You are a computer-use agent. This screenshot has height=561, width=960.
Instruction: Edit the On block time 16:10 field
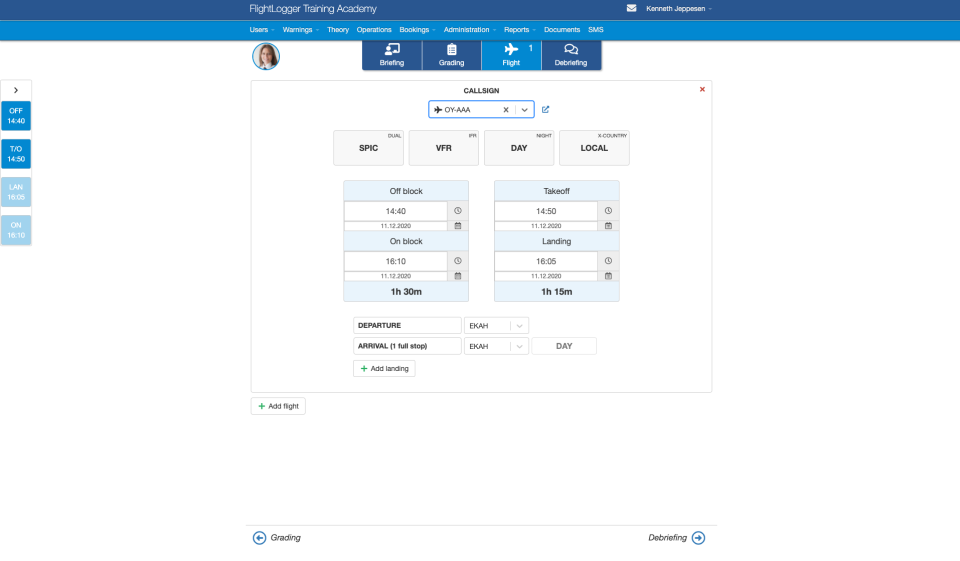click(396, 261)
